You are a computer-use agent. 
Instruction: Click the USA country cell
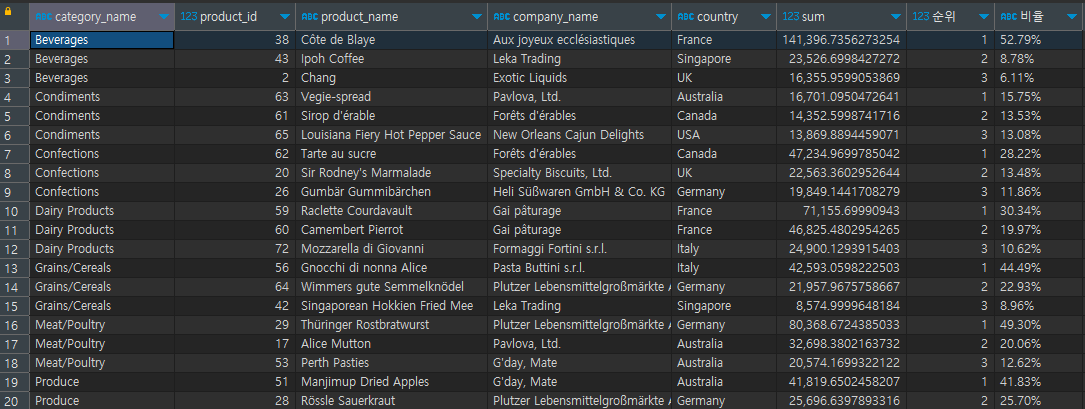point(724,135)
